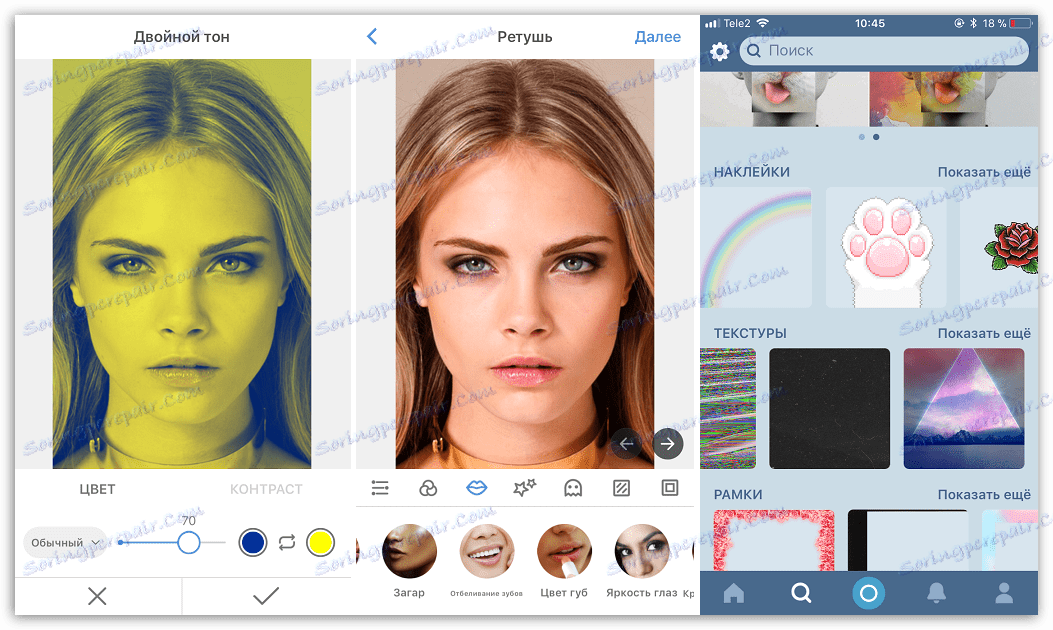Pick the yellow color swatch
1053x630 pixels.
320,543
